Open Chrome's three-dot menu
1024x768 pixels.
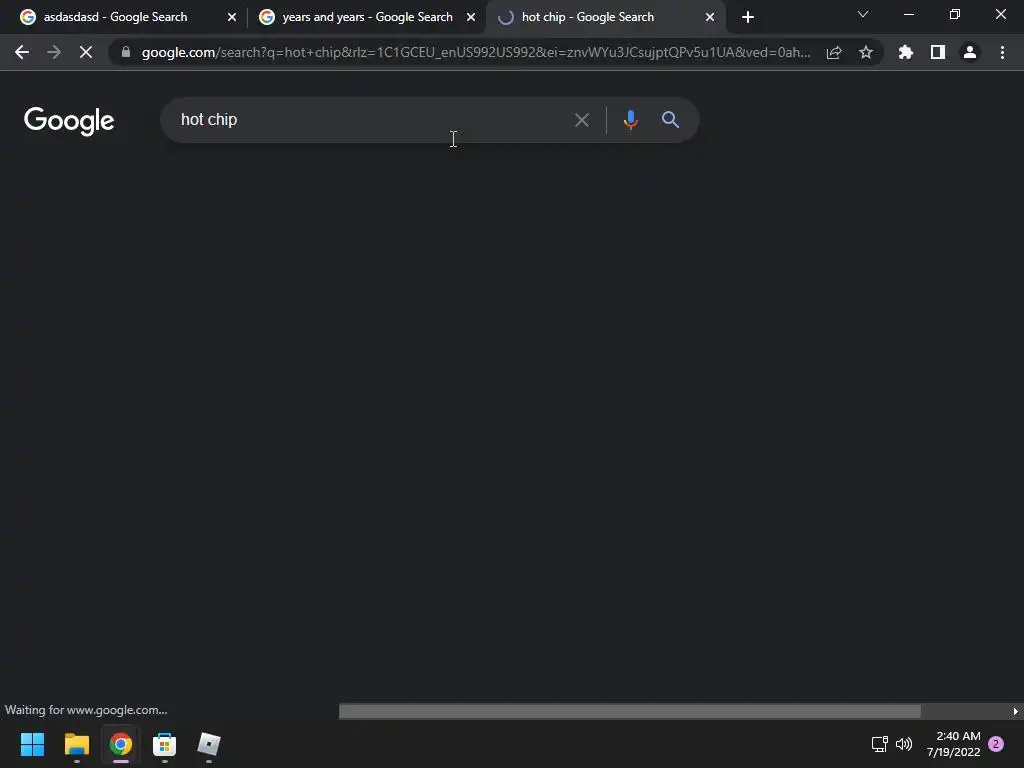(x=1002, y=52)
